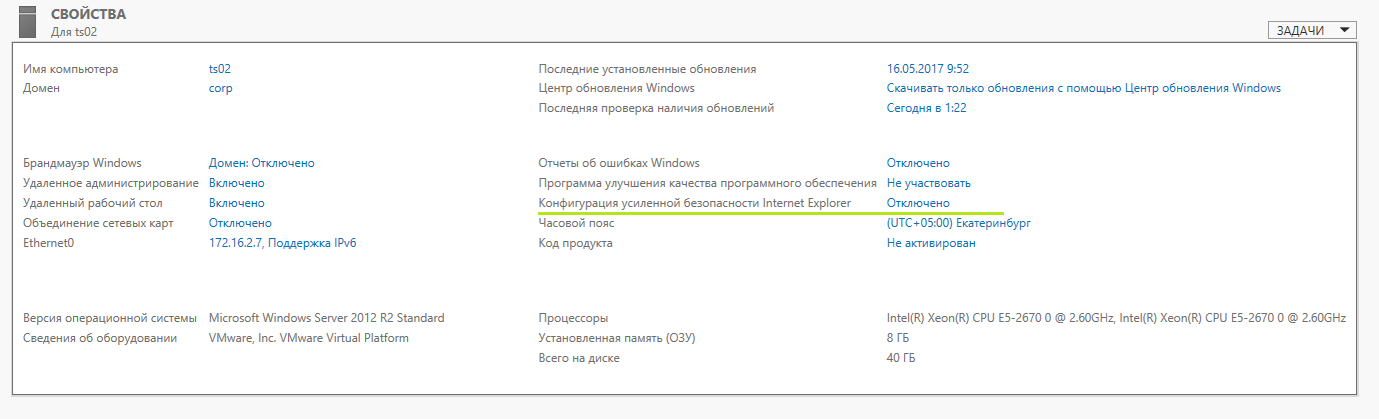Open computer name link ts02

(220, 69)
